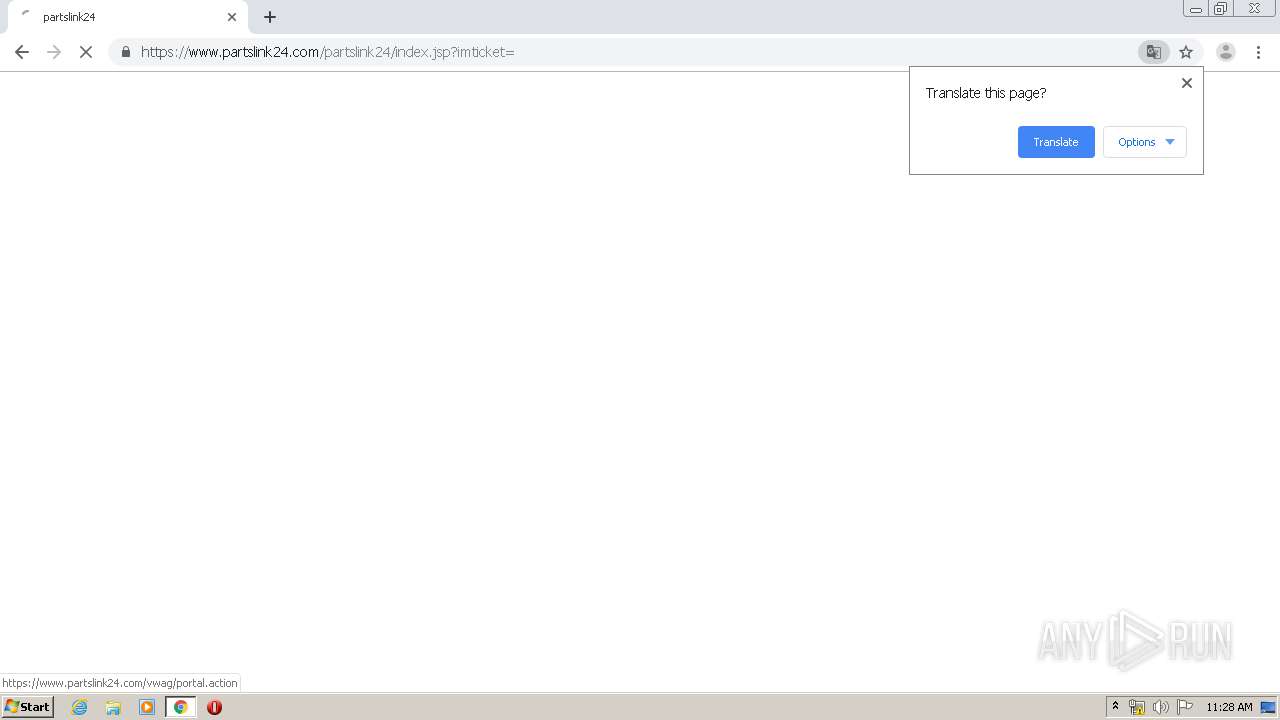Open the red Opera taskbar icon
Image resolution: width=1280 pixels, height=720 pixels.
pos(214,707)
